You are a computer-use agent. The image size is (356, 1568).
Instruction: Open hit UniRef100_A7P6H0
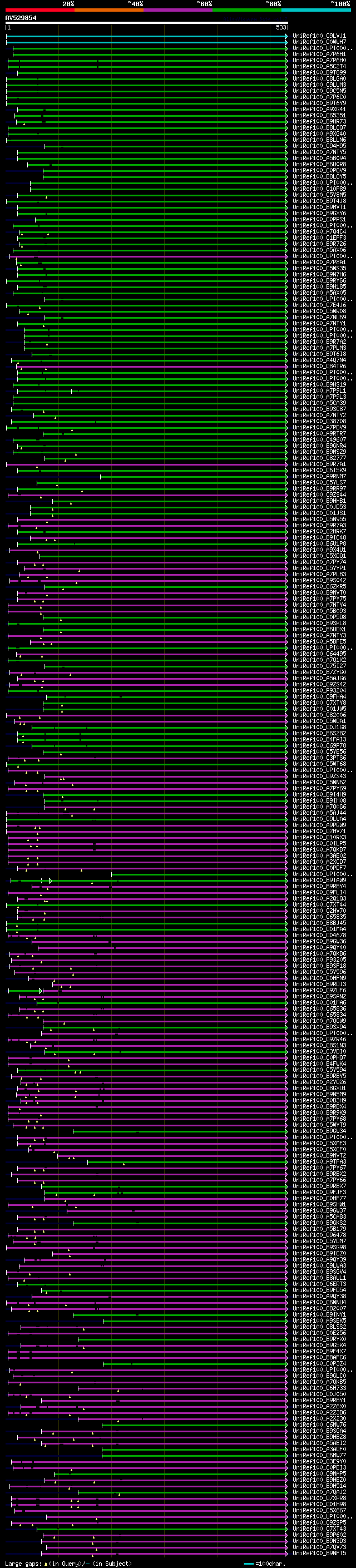[319, 60]
